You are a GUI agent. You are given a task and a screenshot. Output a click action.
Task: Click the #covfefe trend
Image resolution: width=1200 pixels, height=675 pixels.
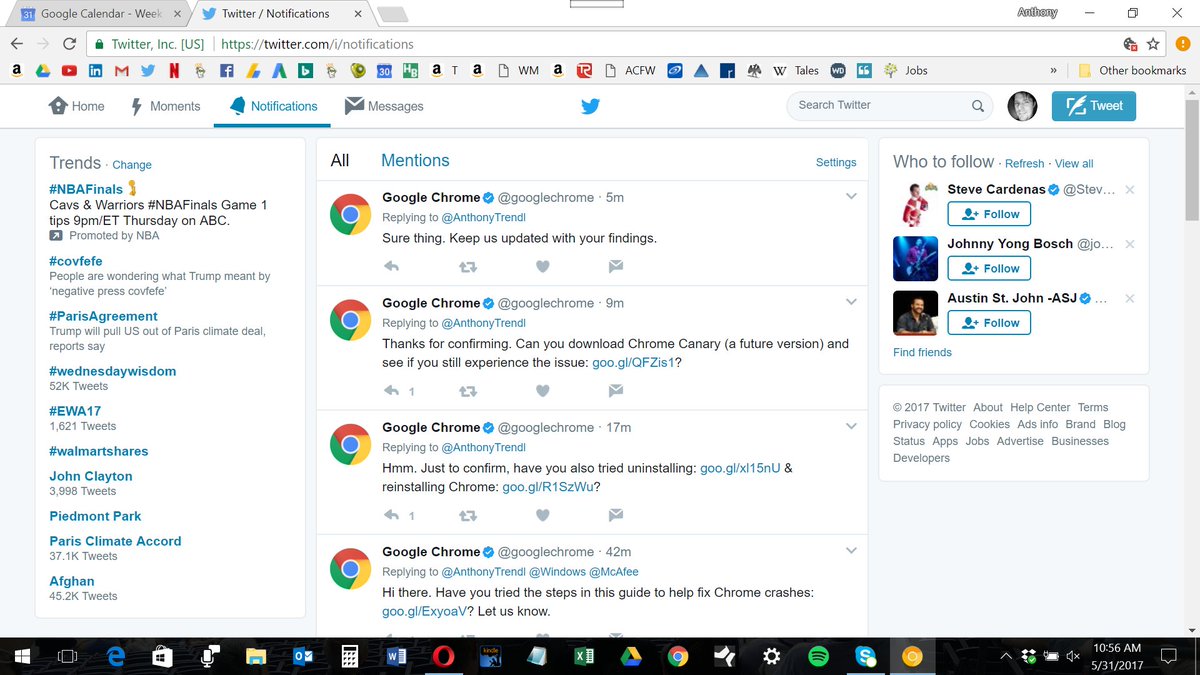(76, 260)
